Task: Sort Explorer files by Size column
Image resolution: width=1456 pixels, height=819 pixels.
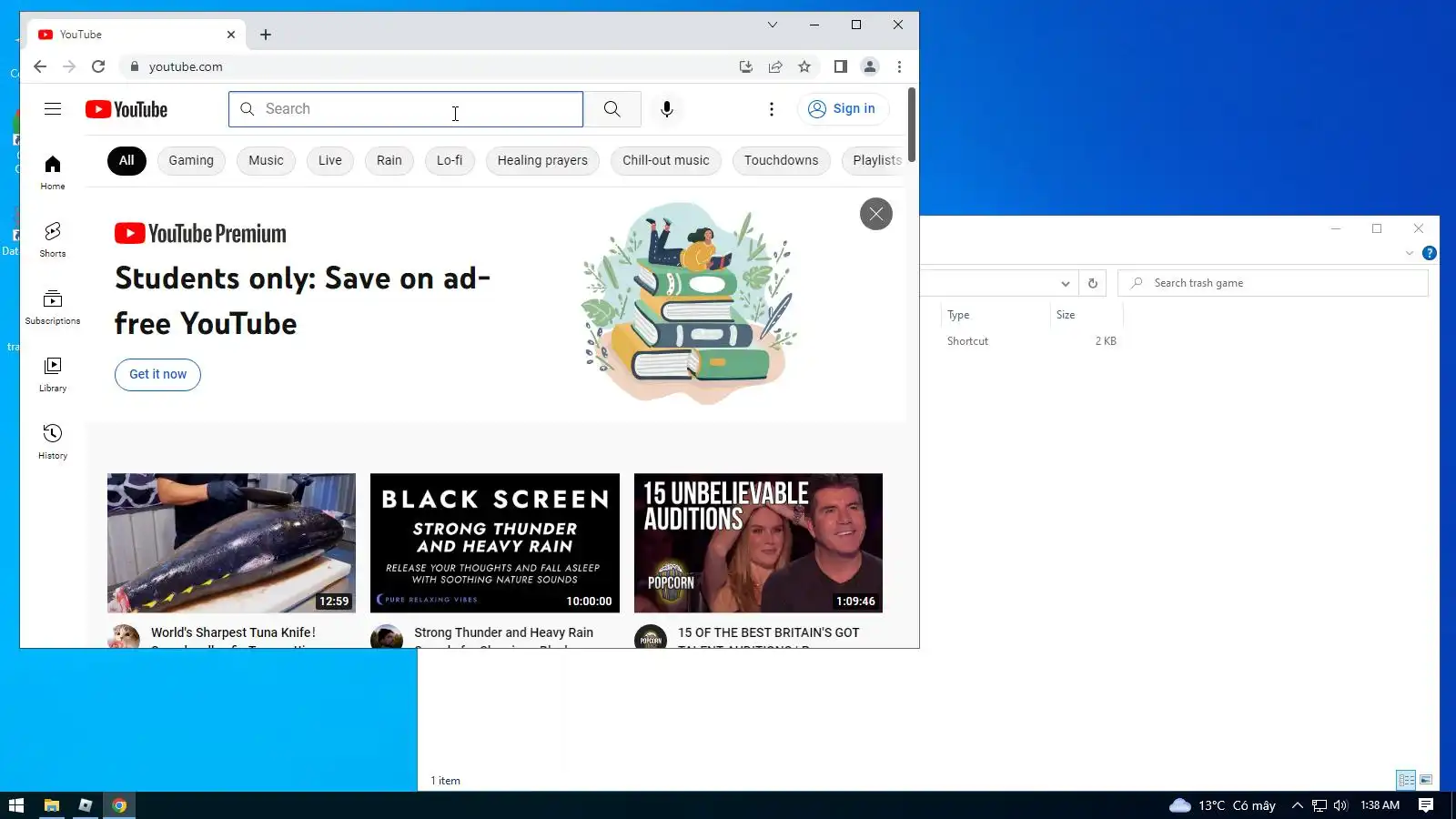Action: (x=1087, y=315)
